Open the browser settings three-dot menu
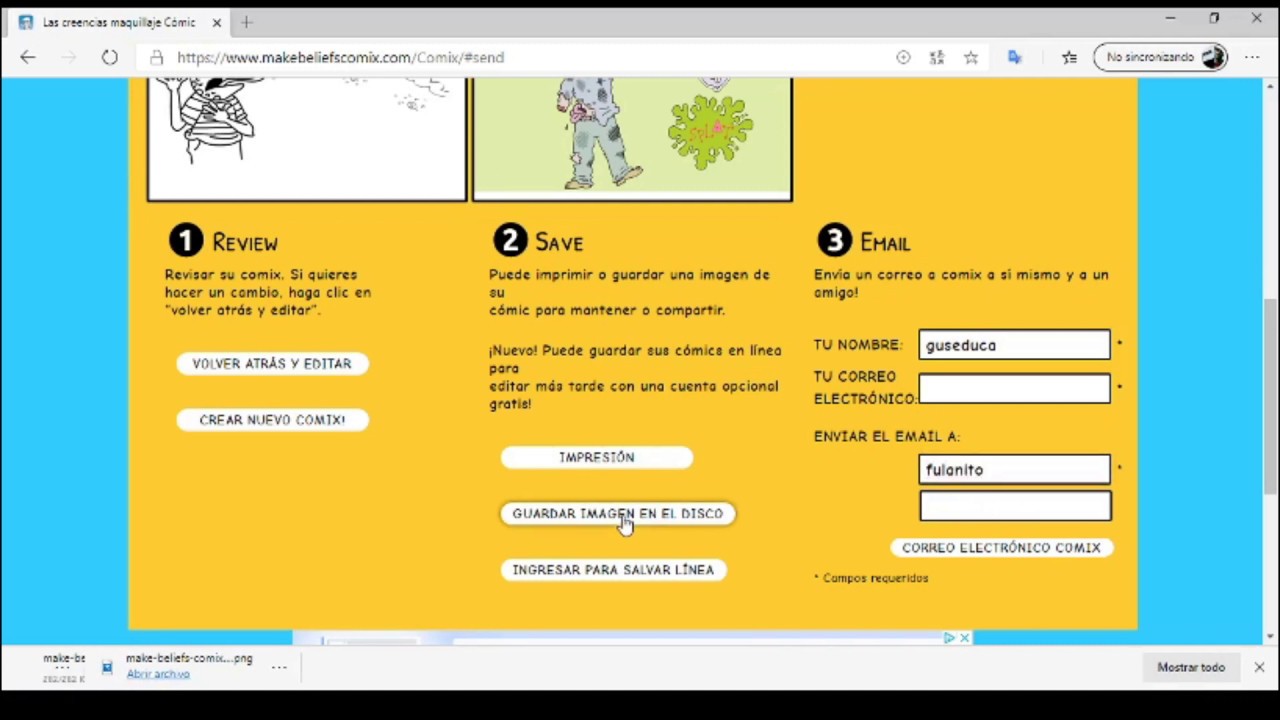 pyautogui.click(x=1252, y=58)
